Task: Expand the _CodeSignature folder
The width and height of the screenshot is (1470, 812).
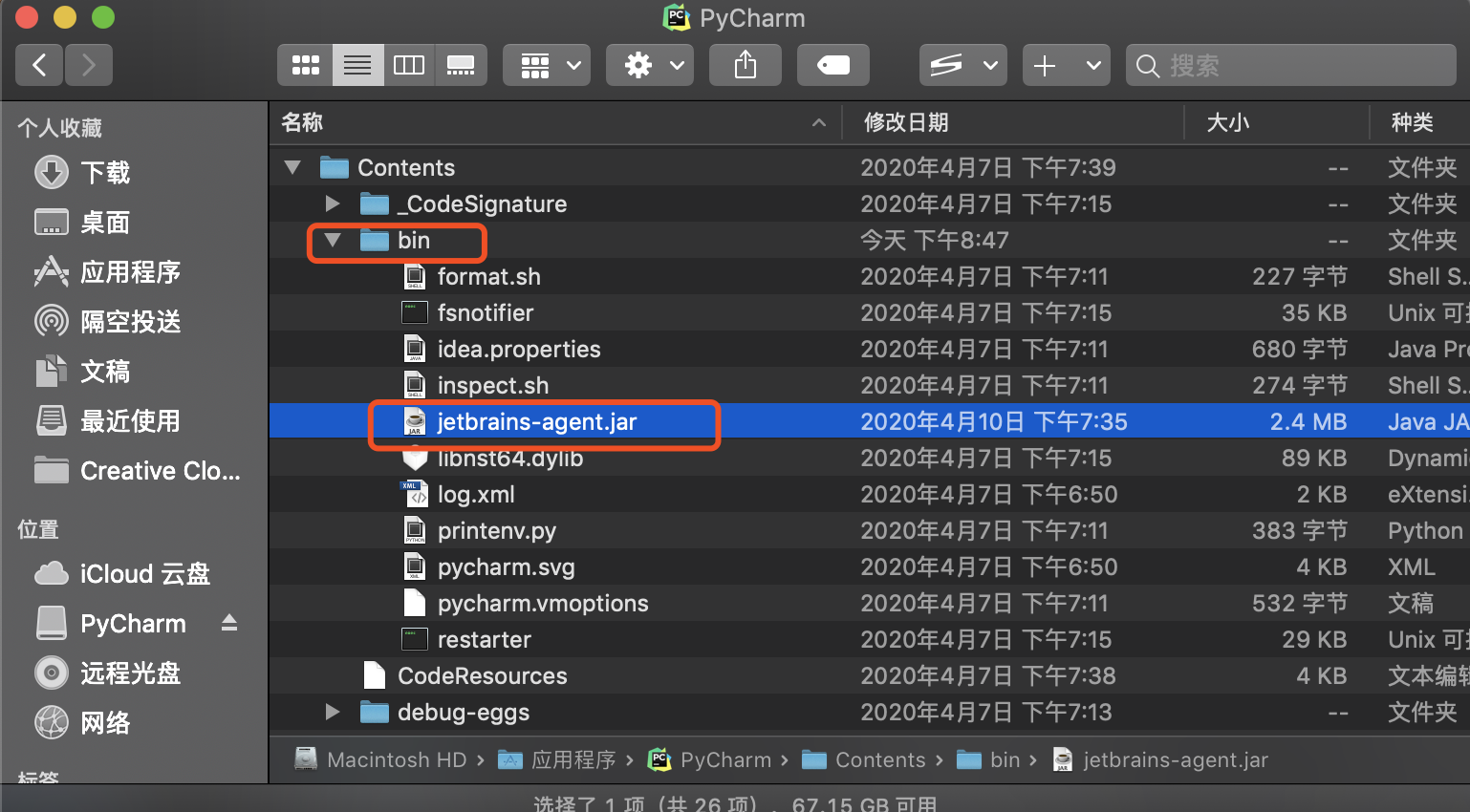Action: 333,203
